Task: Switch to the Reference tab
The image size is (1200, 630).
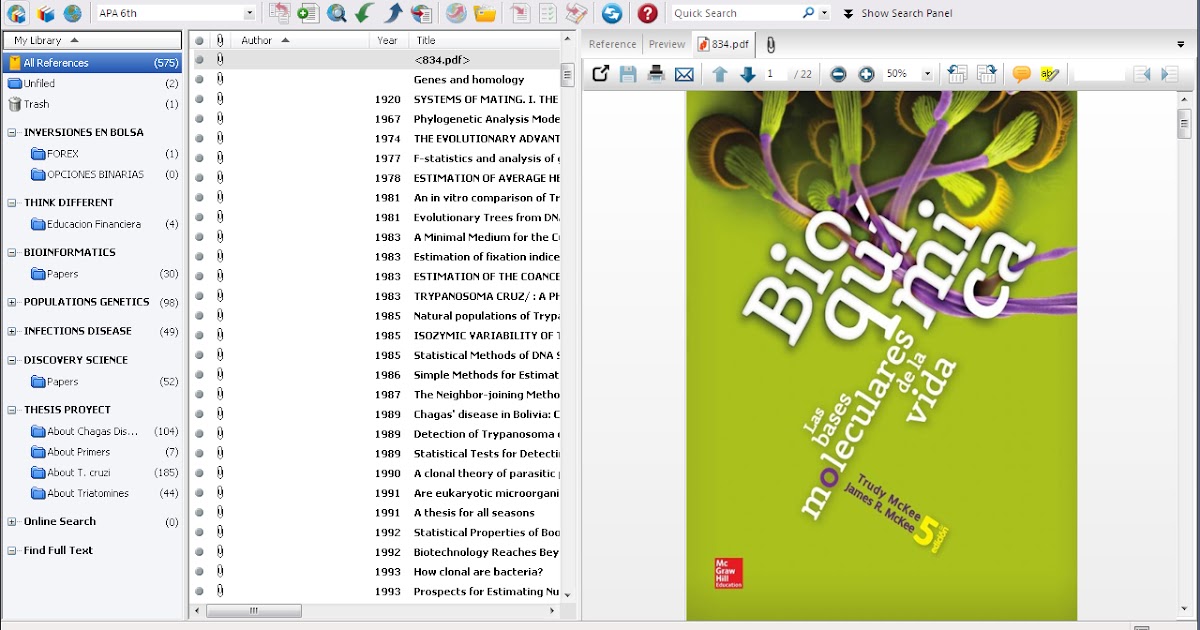Action: (x=612, y=44)
